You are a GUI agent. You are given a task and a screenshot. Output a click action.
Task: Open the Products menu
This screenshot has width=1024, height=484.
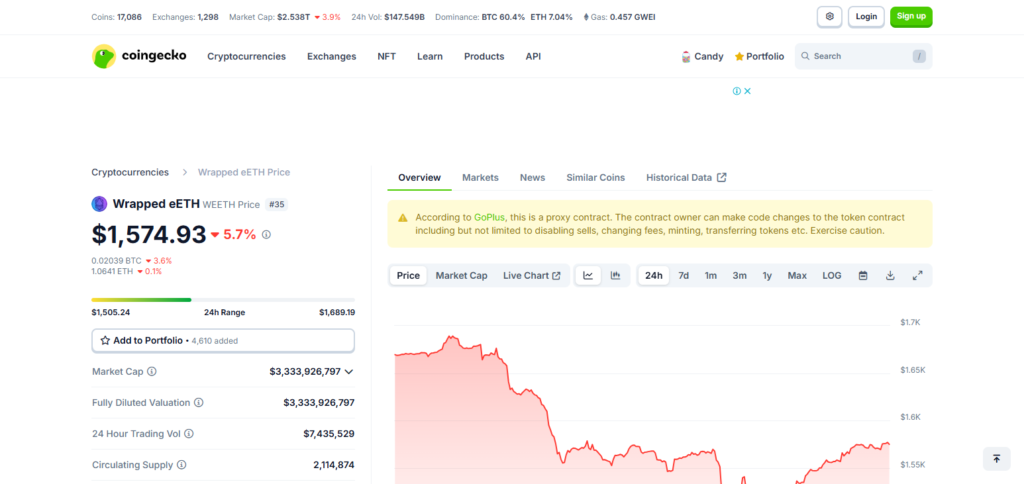pyautogui.click(x=484, y=57)
